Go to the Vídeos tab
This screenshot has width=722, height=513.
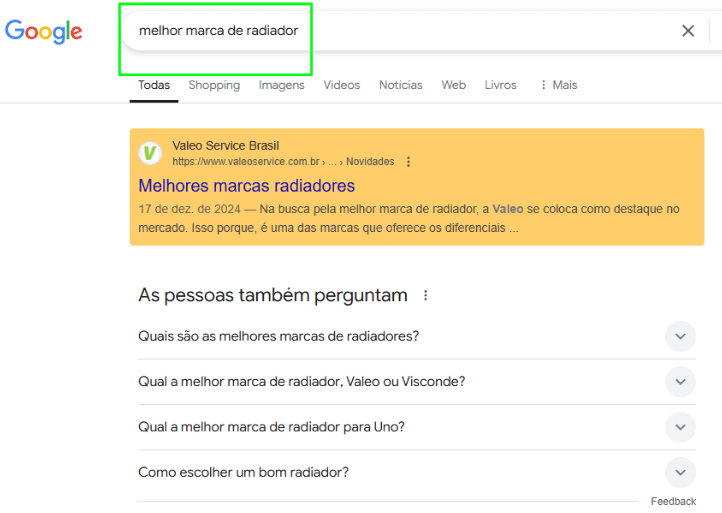point(342,85)
